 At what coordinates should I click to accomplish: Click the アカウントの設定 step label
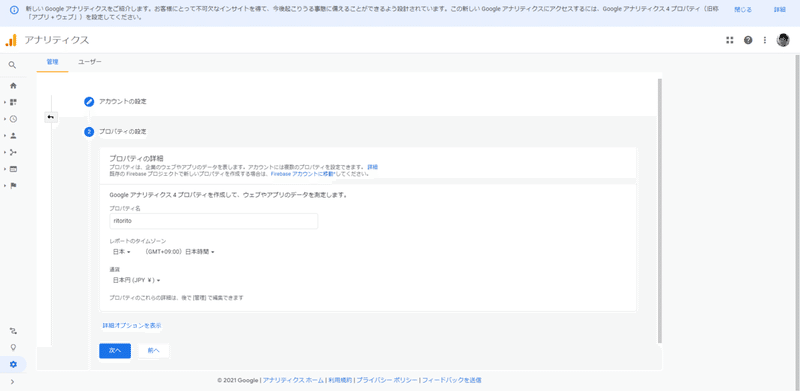coord(123,102)
